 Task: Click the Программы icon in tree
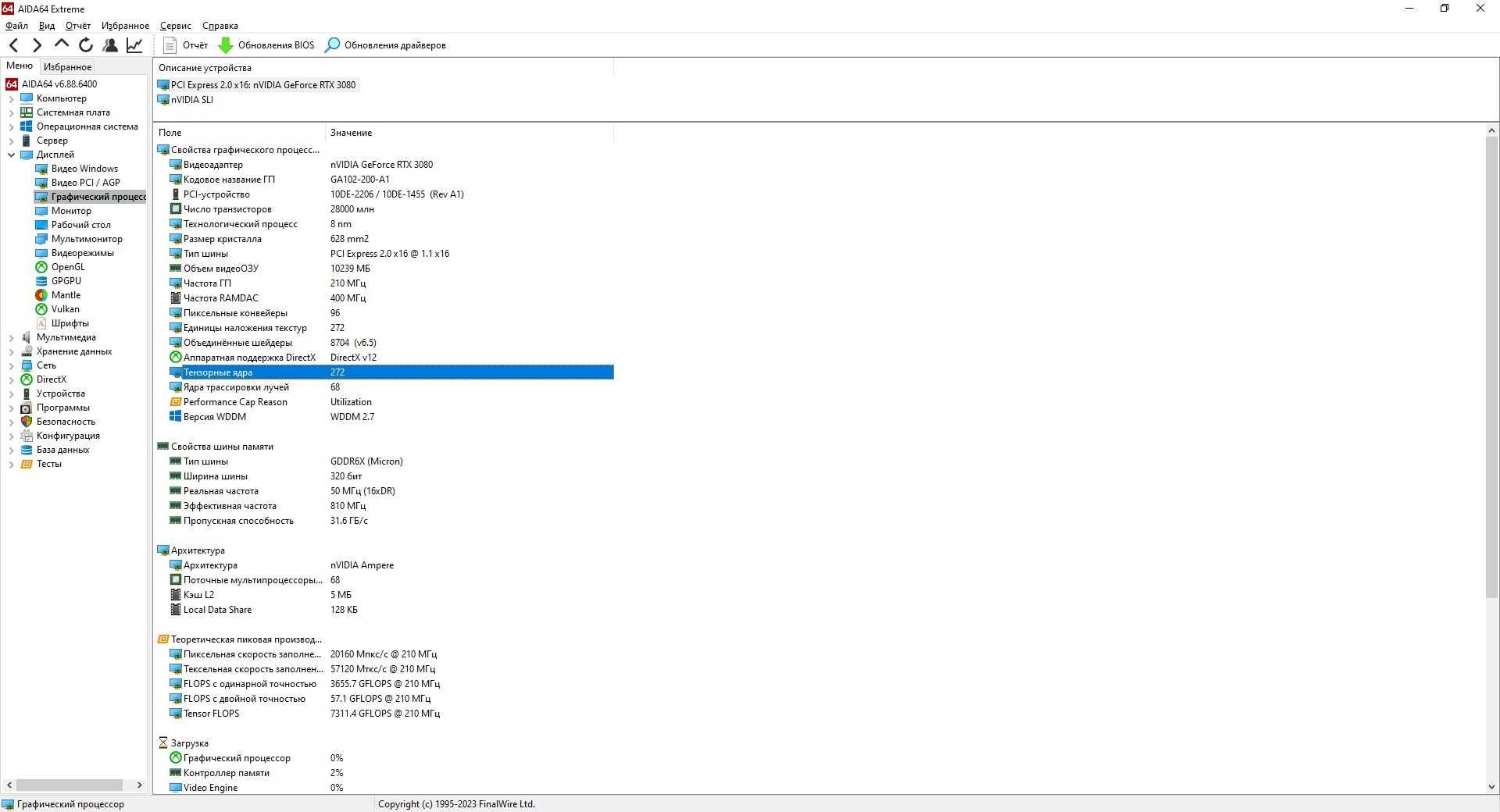click(27, 408)
